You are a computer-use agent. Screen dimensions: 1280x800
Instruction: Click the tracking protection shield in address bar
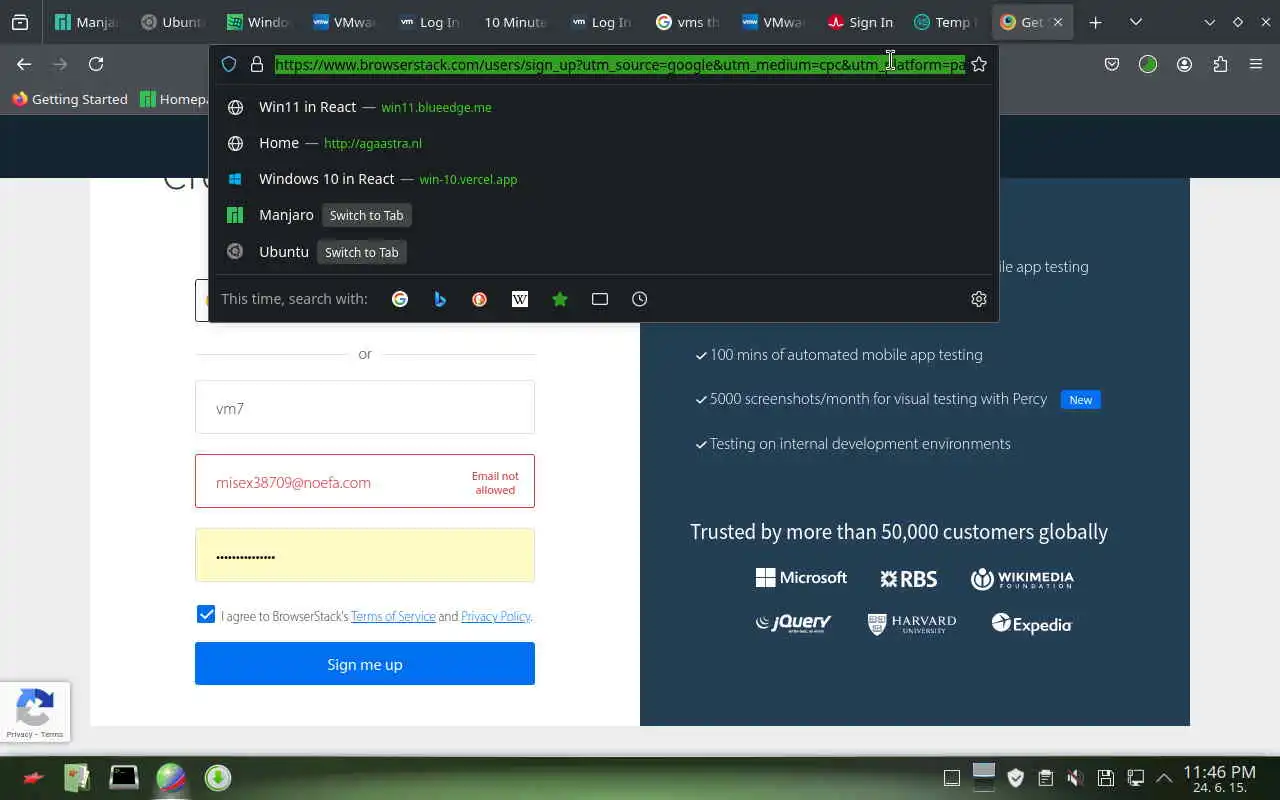click(x=229, y=64)
